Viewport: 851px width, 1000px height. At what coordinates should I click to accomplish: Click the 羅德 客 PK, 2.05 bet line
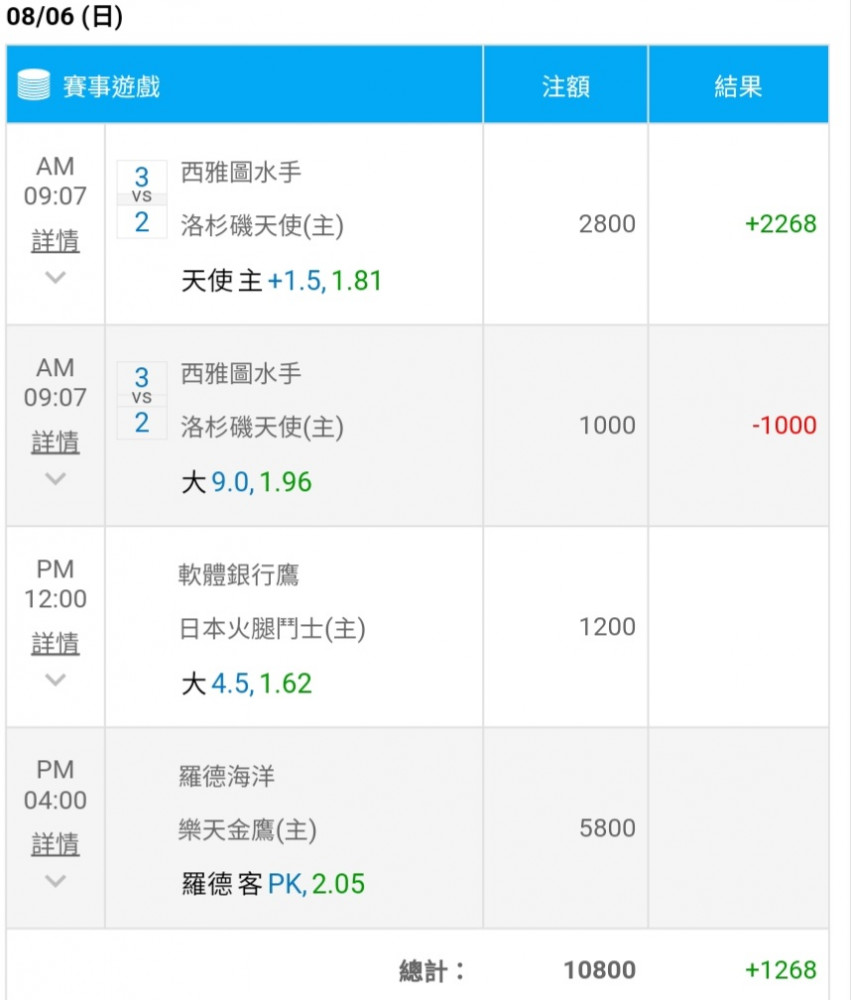[x=273, y=884]
